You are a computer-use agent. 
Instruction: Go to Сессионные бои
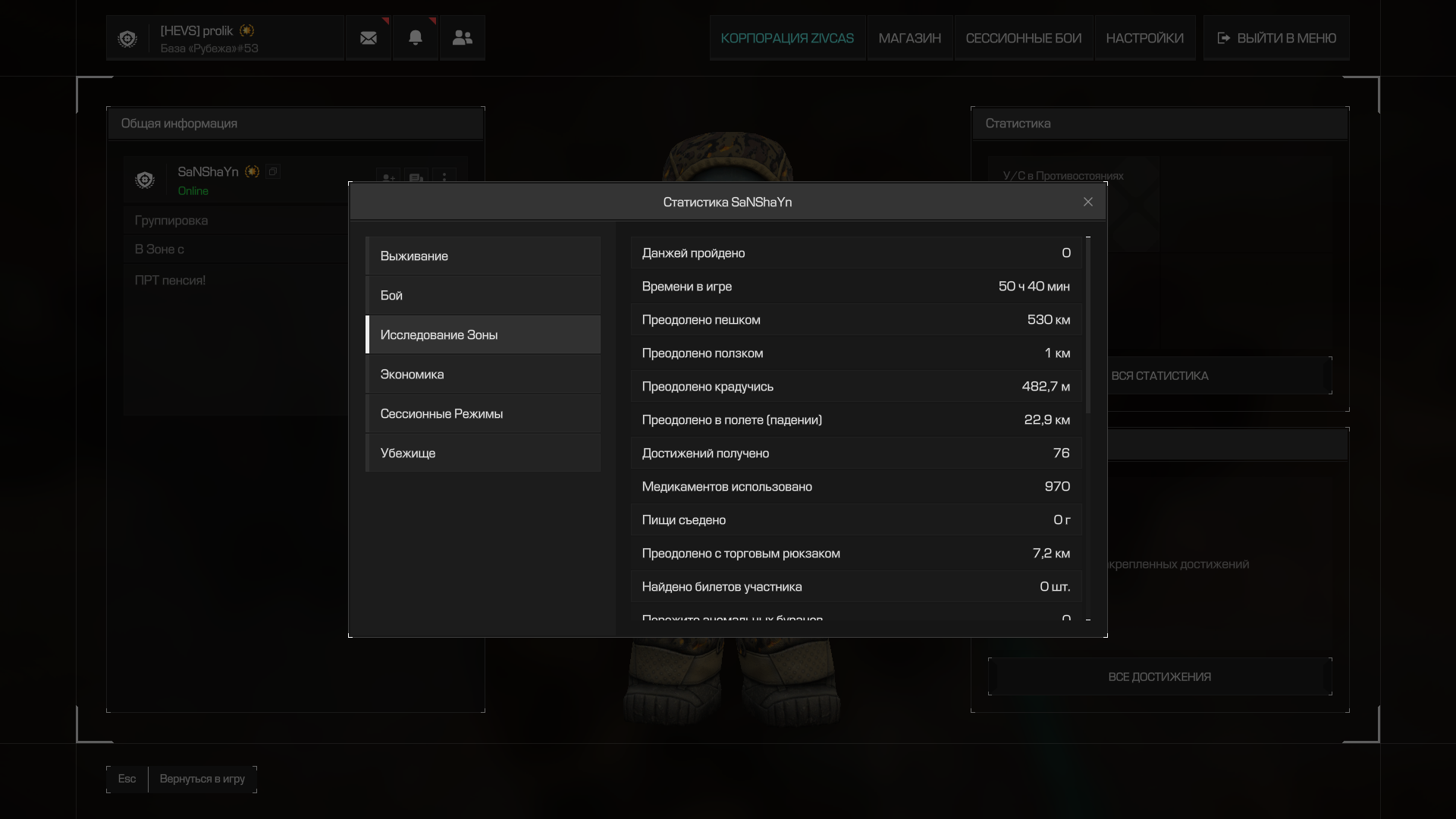[x=1024, y=38]
